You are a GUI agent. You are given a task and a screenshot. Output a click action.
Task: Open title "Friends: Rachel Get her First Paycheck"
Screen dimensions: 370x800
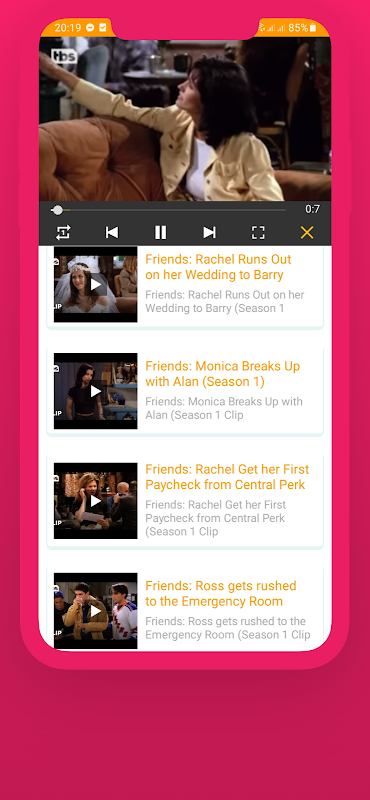coord(227,477)
